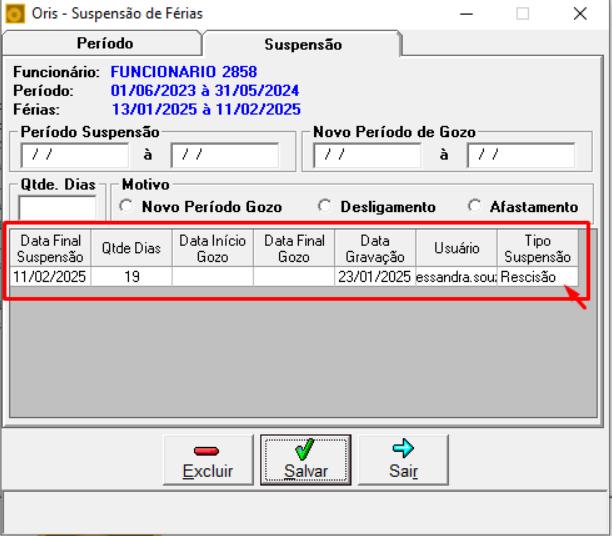612x536 pixels.
Task: Click the Usuário cell essandra.sou
Action: [x=456, y=277]
